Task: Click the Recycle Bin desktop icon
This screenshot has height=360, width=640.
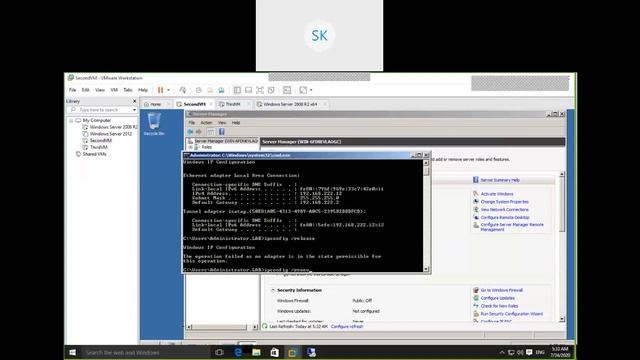Action: (x=154, y=124)
